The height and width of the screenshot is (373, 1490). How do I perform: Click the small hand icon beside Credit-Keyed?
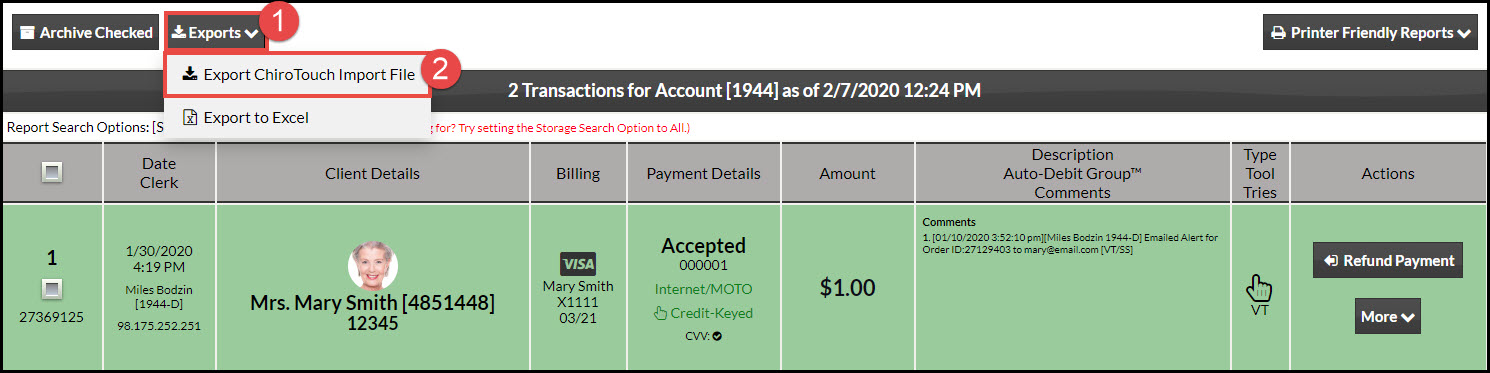click(660, 313)
